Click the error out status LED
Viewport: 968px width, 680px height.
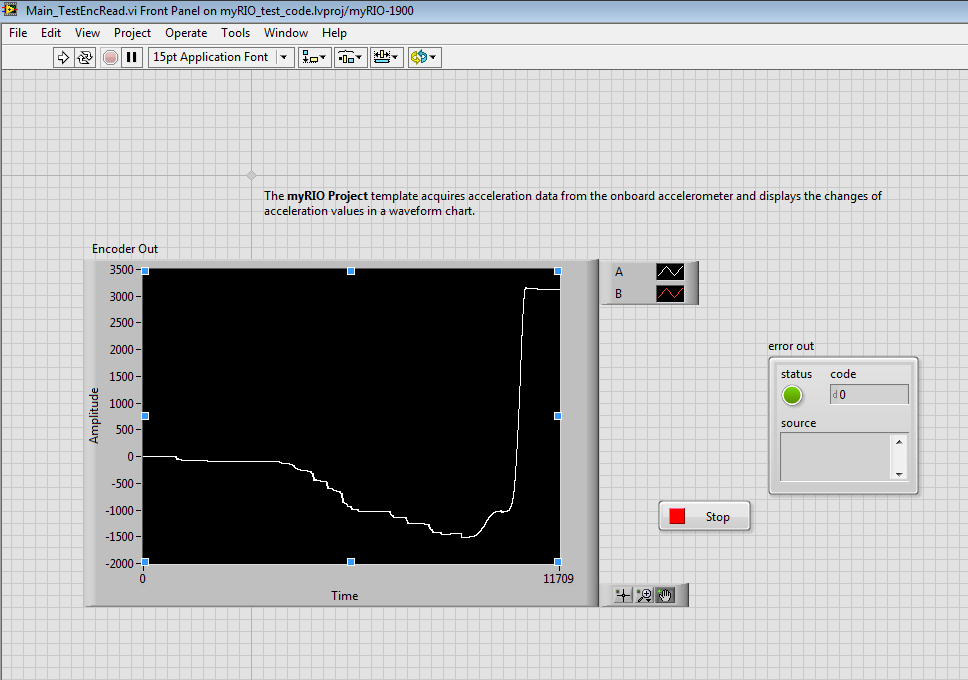click(x=792, y=395)
